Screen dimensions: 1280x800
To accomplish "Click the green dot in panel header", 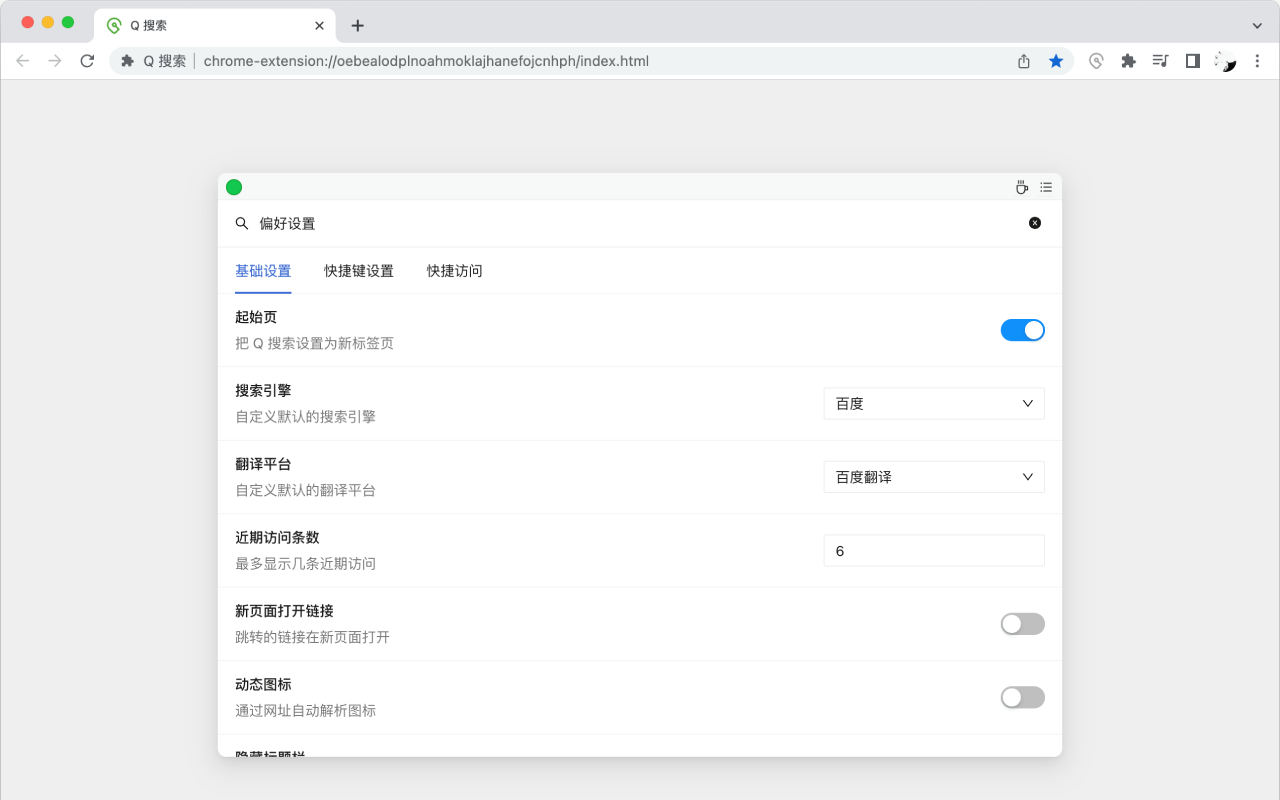I will coord(234,187).
